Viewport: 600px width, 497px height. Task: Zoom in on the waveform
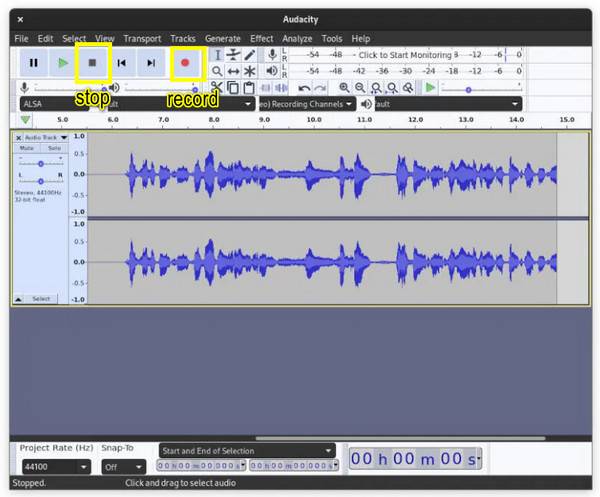click(x=344, y=88)
